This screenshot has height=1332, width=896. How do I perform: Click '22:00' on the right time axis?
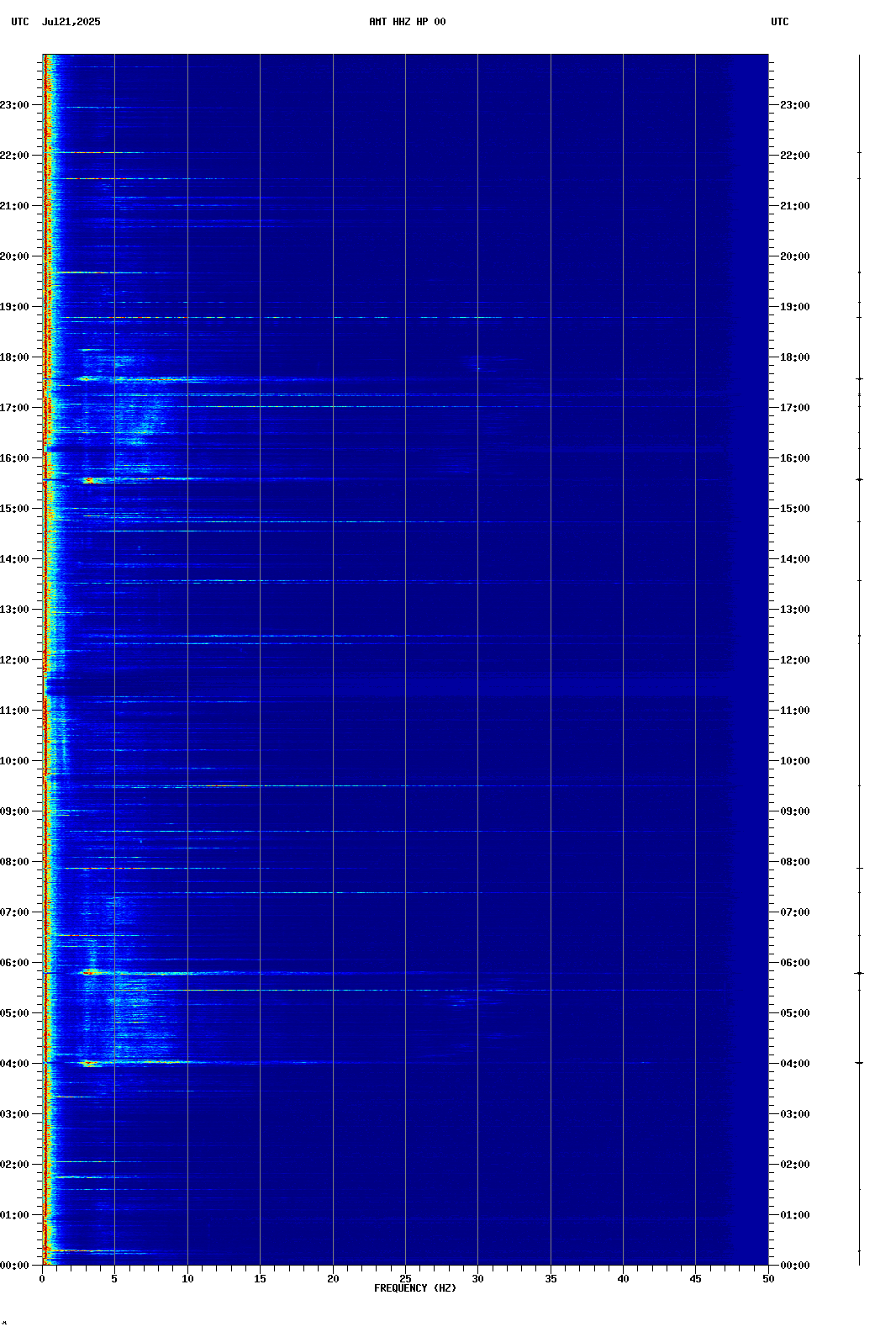(x=795, y=156)
